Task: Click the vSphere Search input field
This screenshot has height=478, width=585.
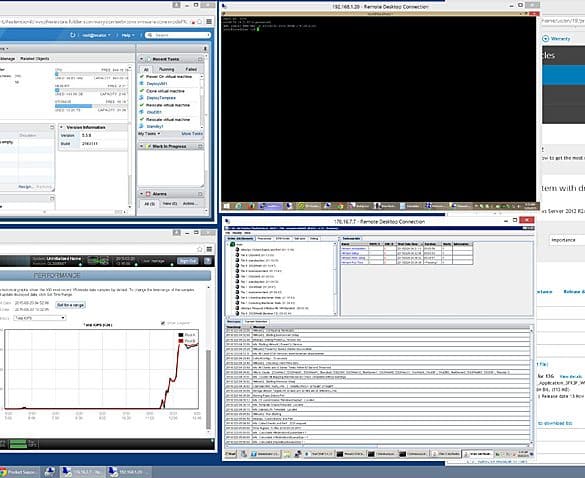Action: [178, 35]
